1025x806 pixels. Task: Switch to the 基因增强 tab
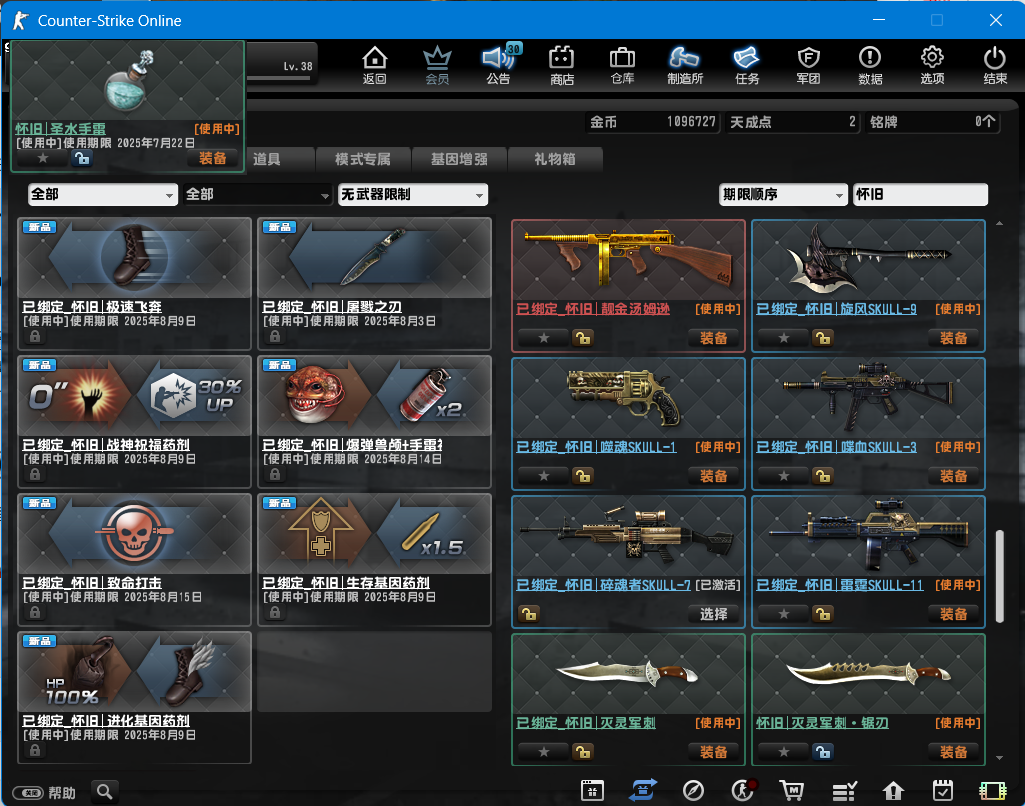tap(459, 159)
